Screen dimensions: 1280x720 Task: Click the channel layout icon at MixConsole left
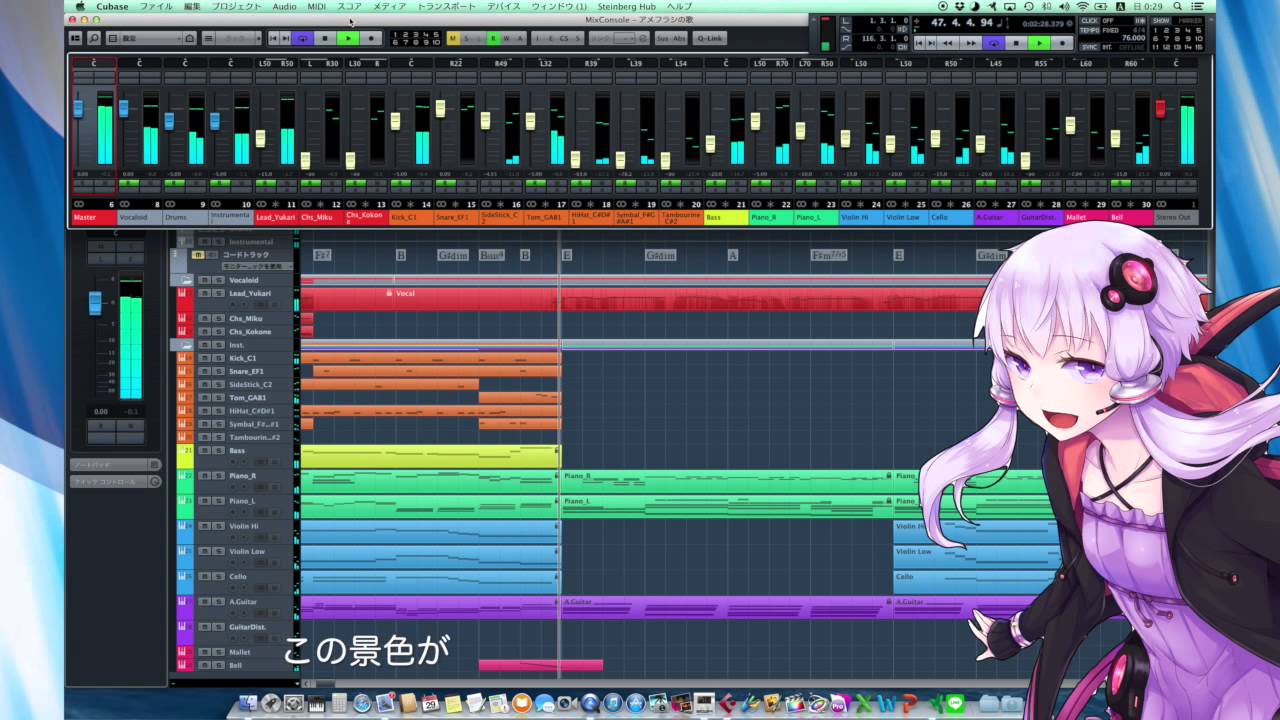[x=75, y=38]
